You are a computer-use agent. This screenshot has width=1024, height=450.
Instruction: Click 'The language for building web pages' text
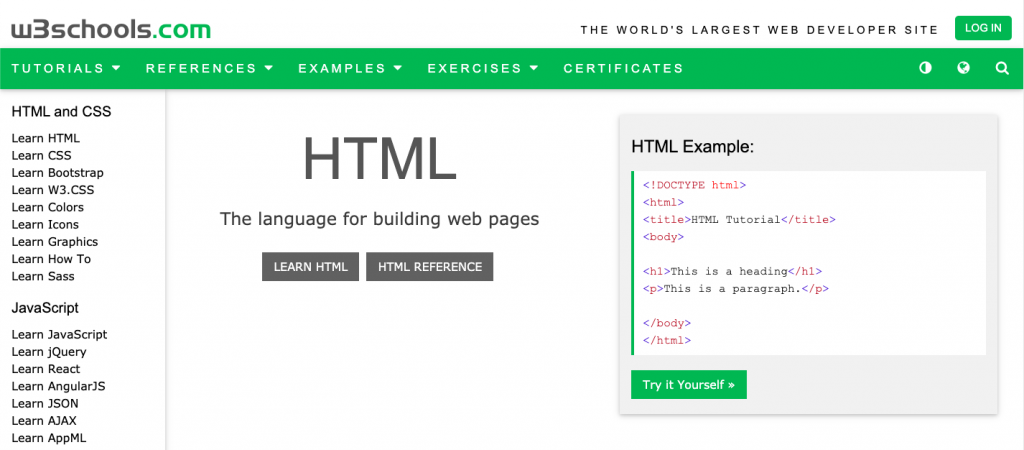point(379,219)
